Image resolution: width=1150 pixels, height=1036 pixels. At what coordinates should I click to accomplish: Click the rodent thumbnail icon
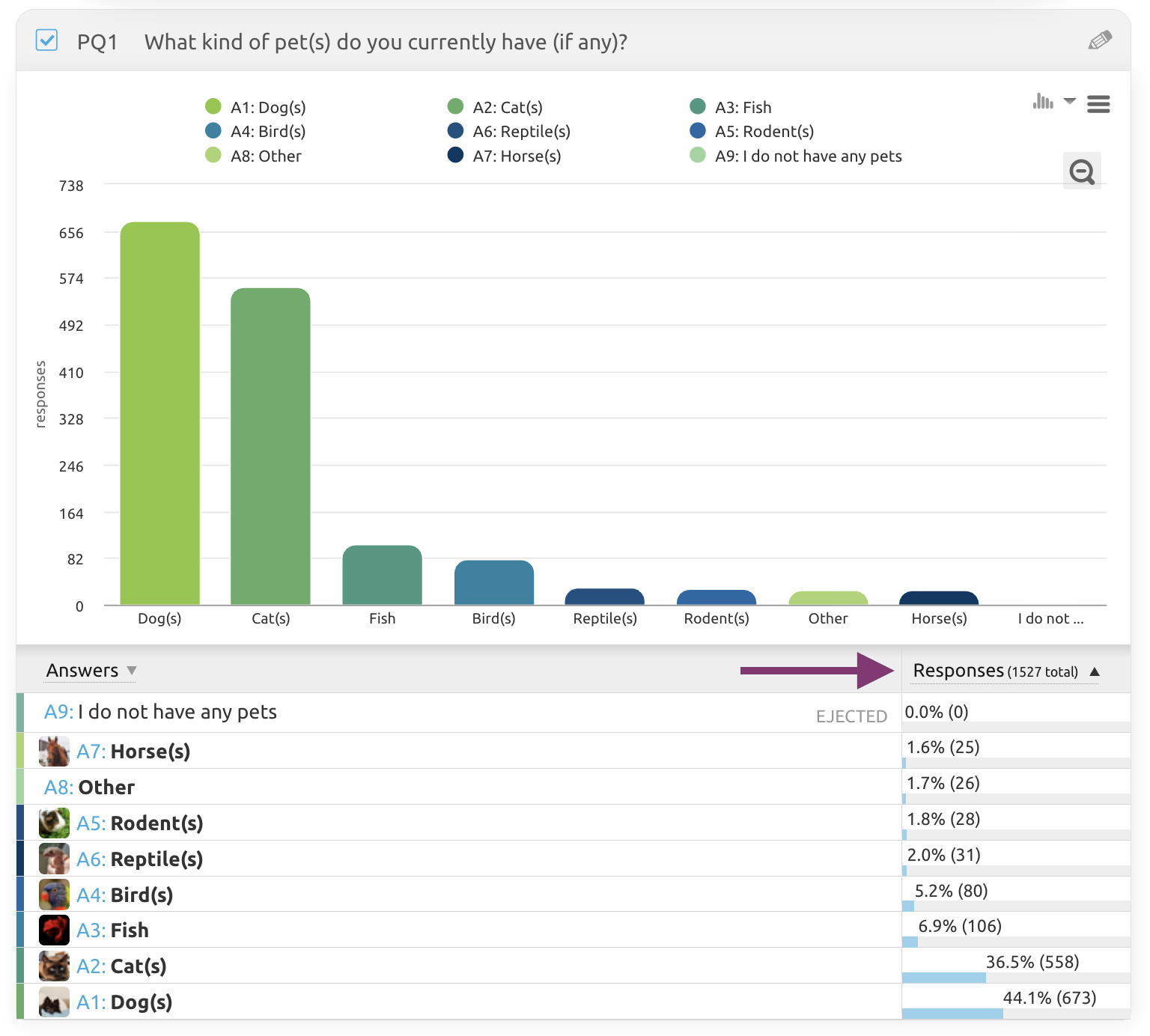pos(54,823)
